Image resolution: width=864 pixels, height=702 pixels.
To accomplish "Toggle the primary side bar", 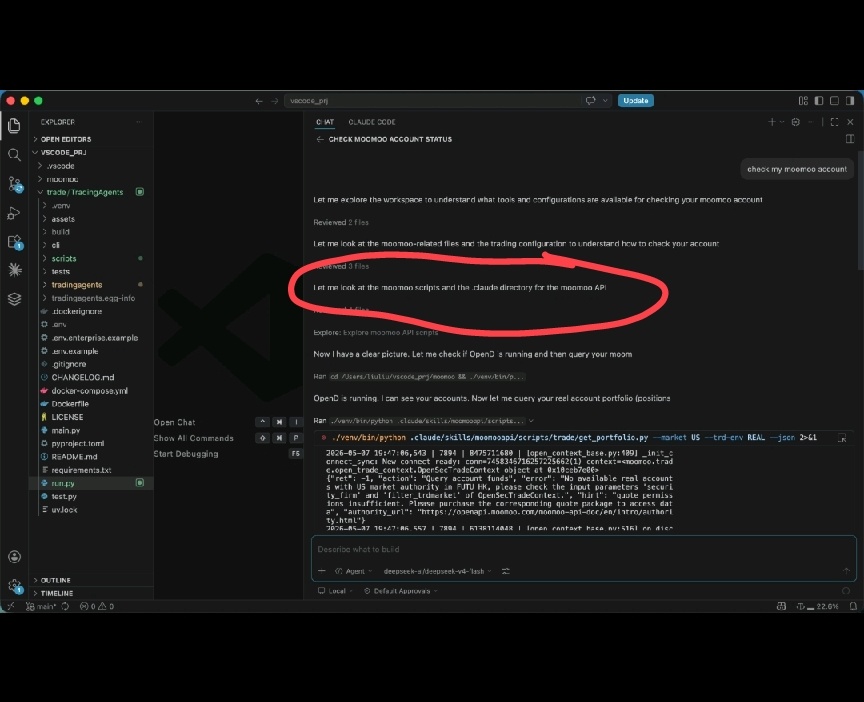I will pyautogui.click(x=819, y=100).
